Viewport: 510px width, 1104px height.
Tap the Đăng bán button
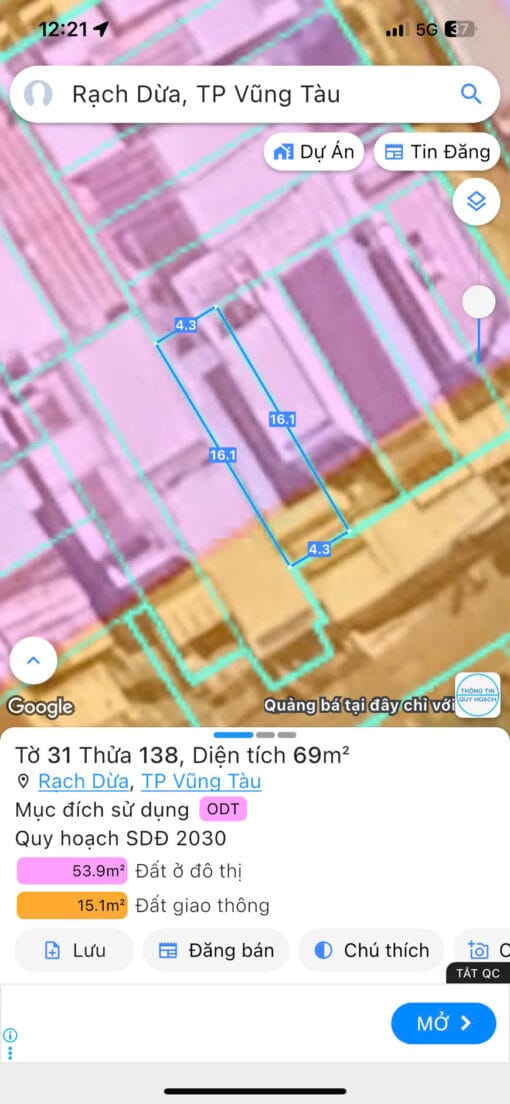[x=216, y=951]
